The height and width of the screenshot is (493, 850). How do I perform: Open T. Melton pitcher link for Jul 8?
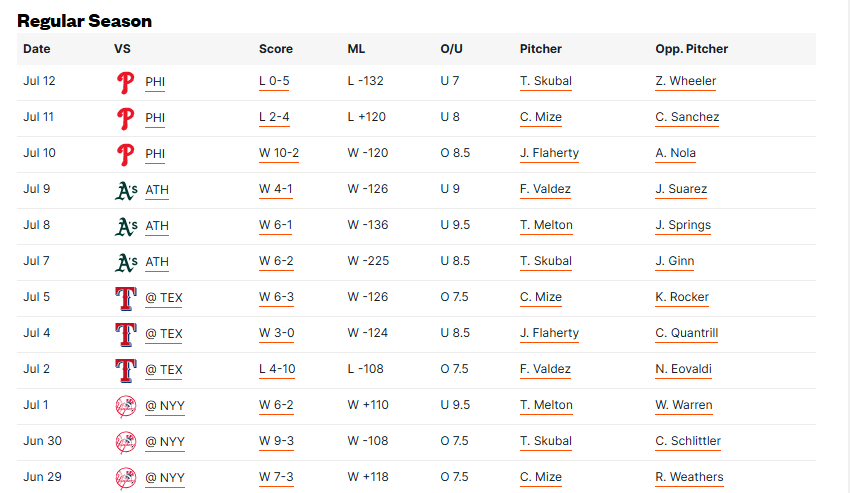click(546, 225)
